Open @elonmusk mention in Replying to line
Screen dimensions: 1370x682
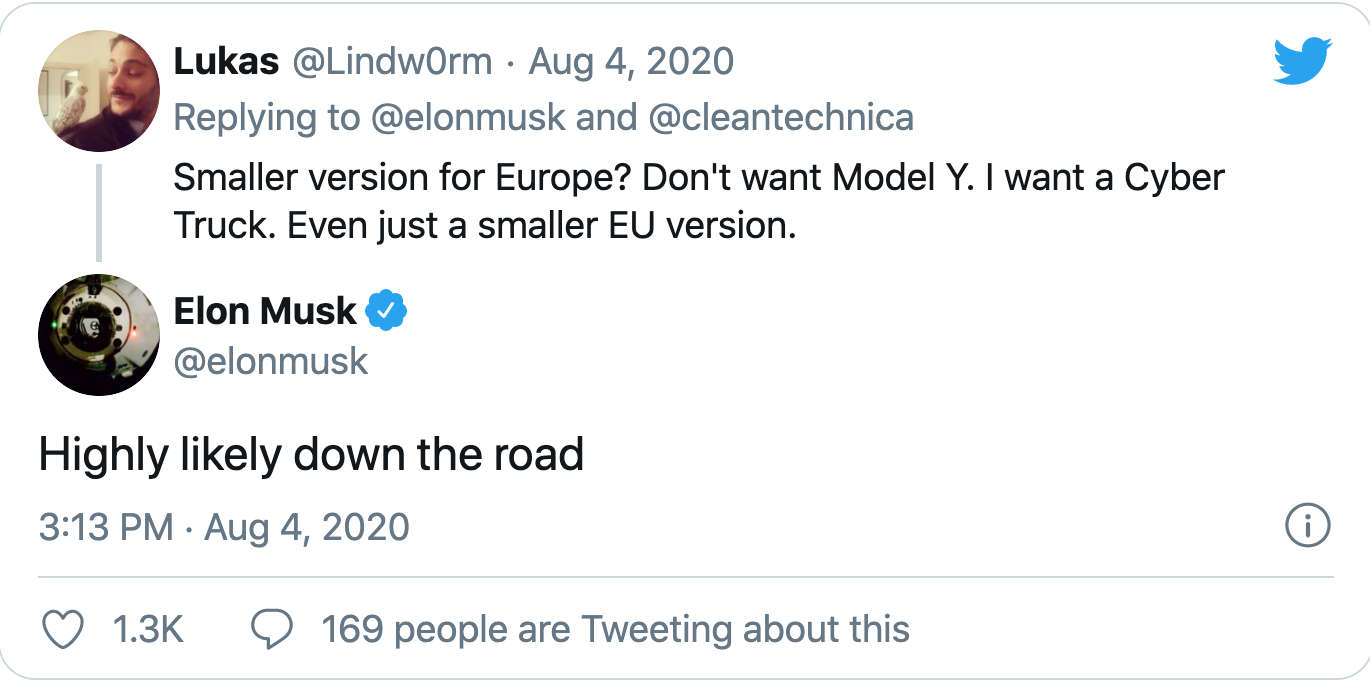click(468, 117)
